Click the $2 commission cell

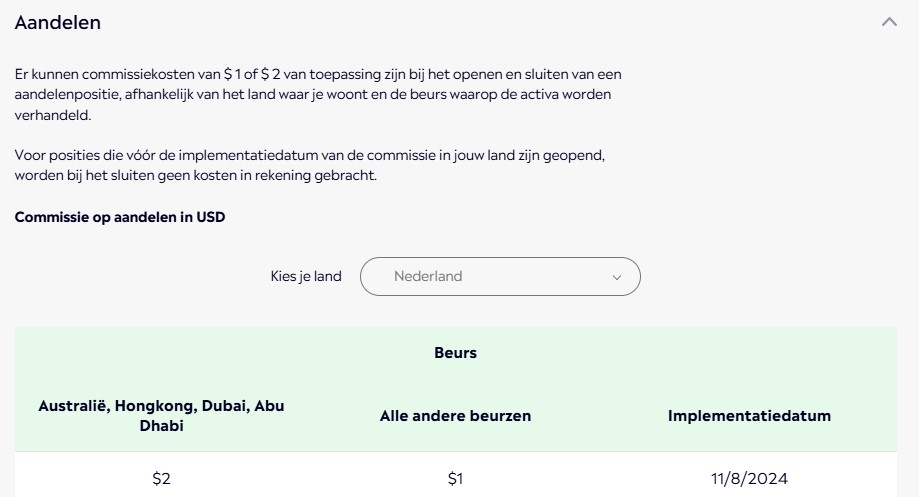pos(161,479)
